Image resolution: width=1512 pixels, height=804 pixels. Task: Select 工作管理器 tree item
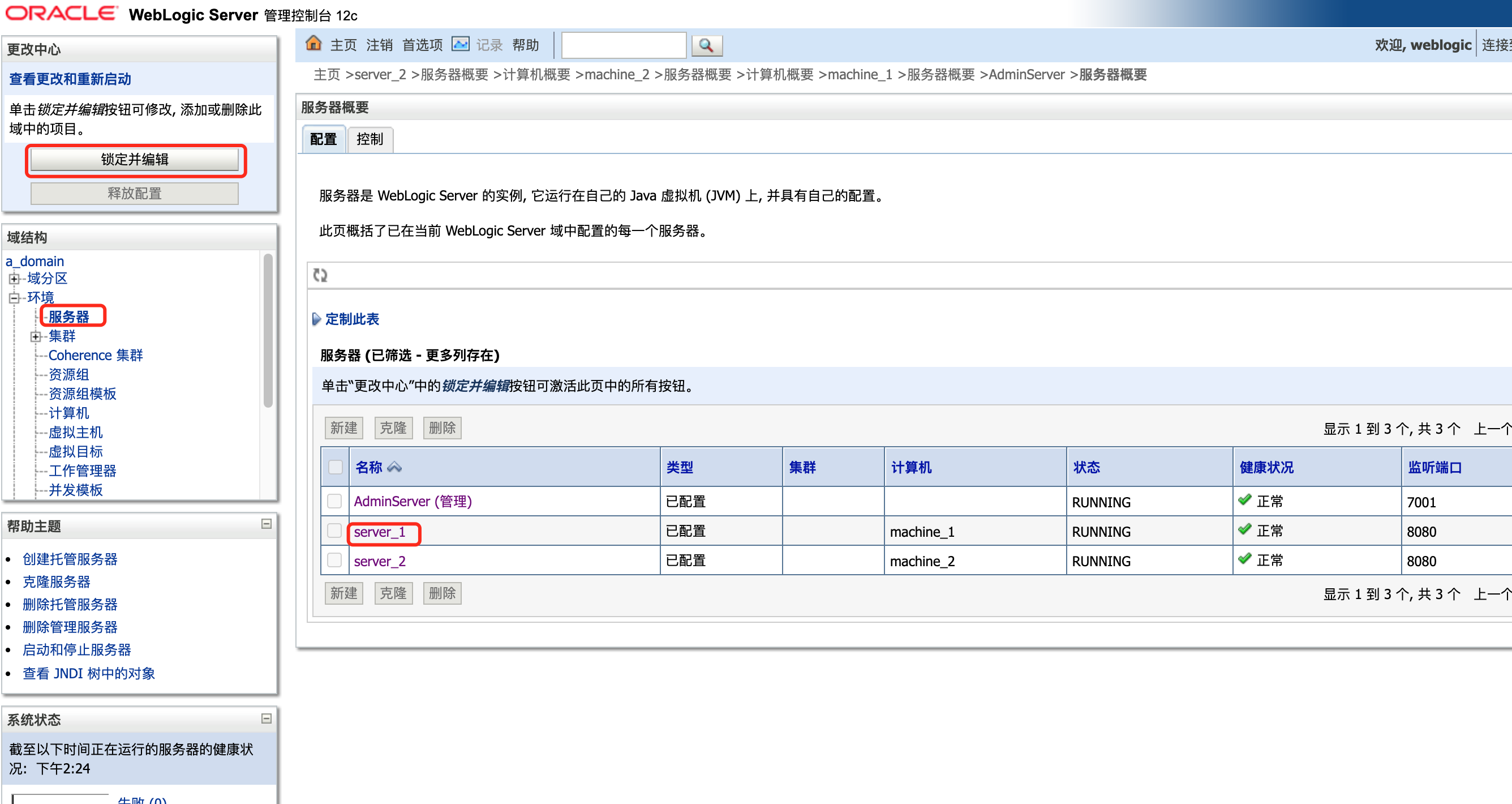pos(82,471)
